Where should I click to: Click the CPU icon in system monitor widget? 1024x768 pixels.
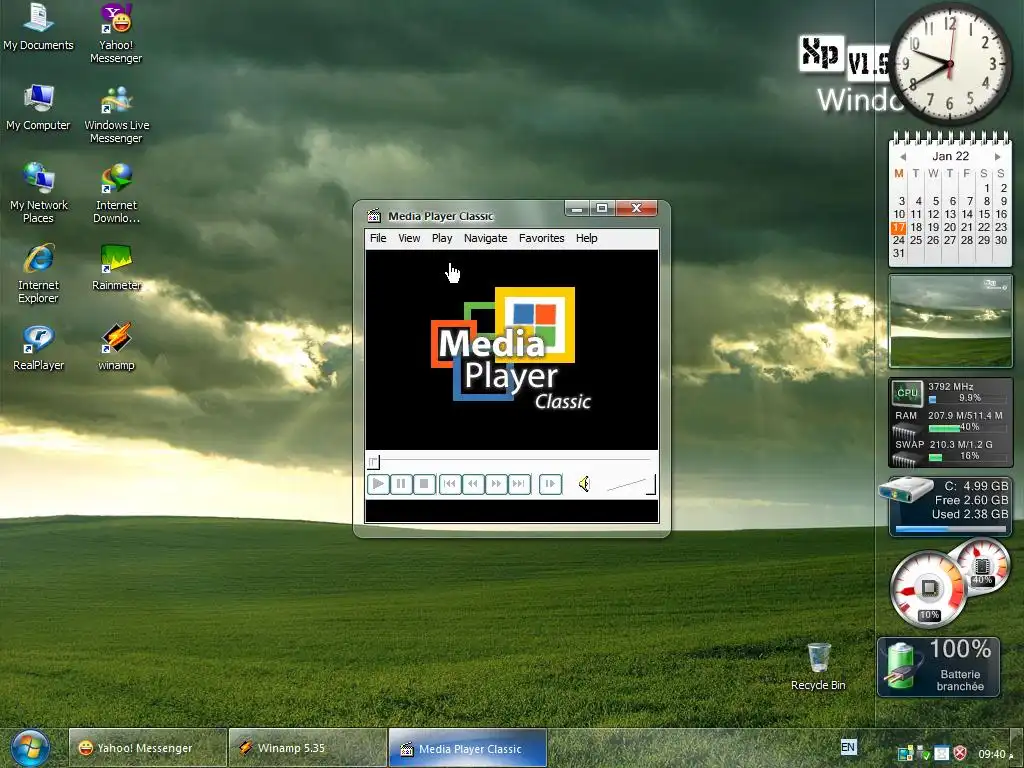(907, 392)
